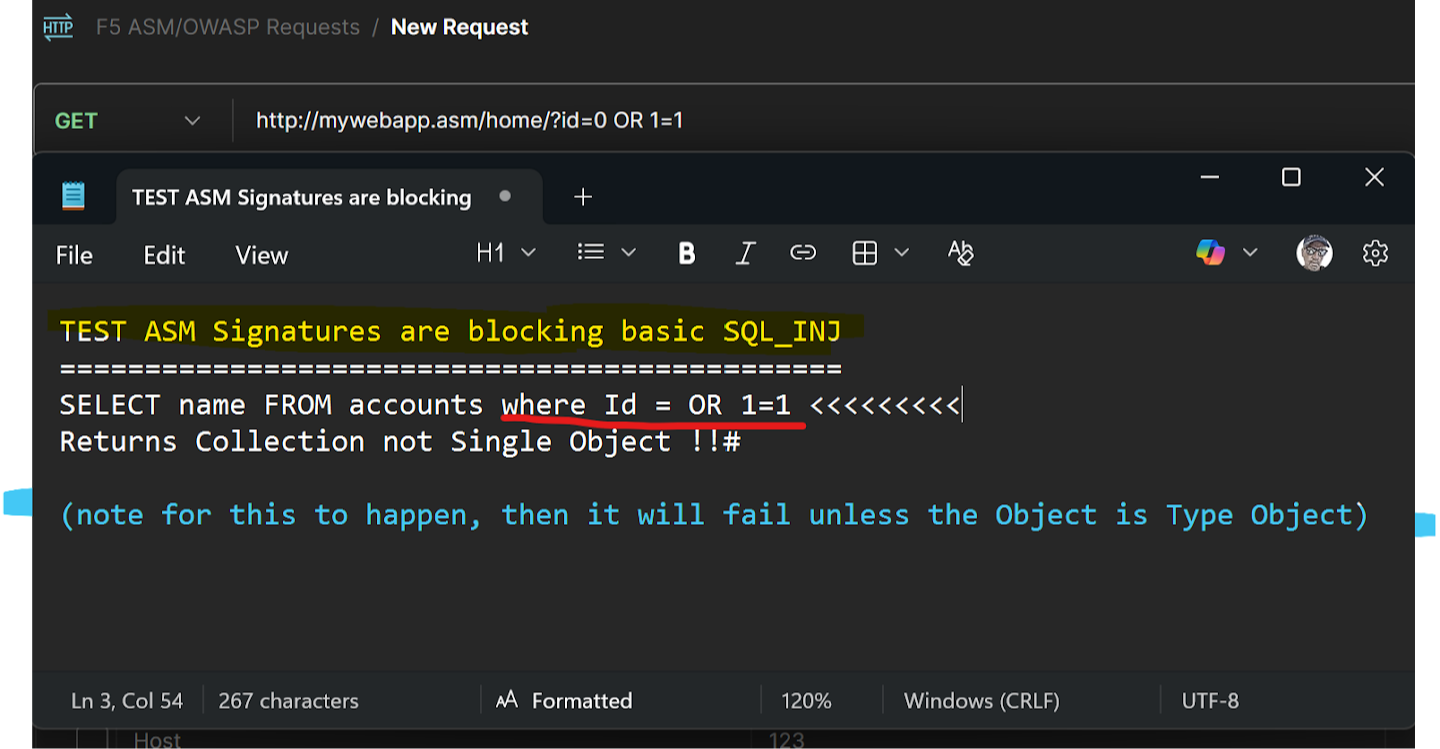Viewport: 1440px width, 749px height.
Task: Click the user account avatar
Action: tap(1314, 254)
